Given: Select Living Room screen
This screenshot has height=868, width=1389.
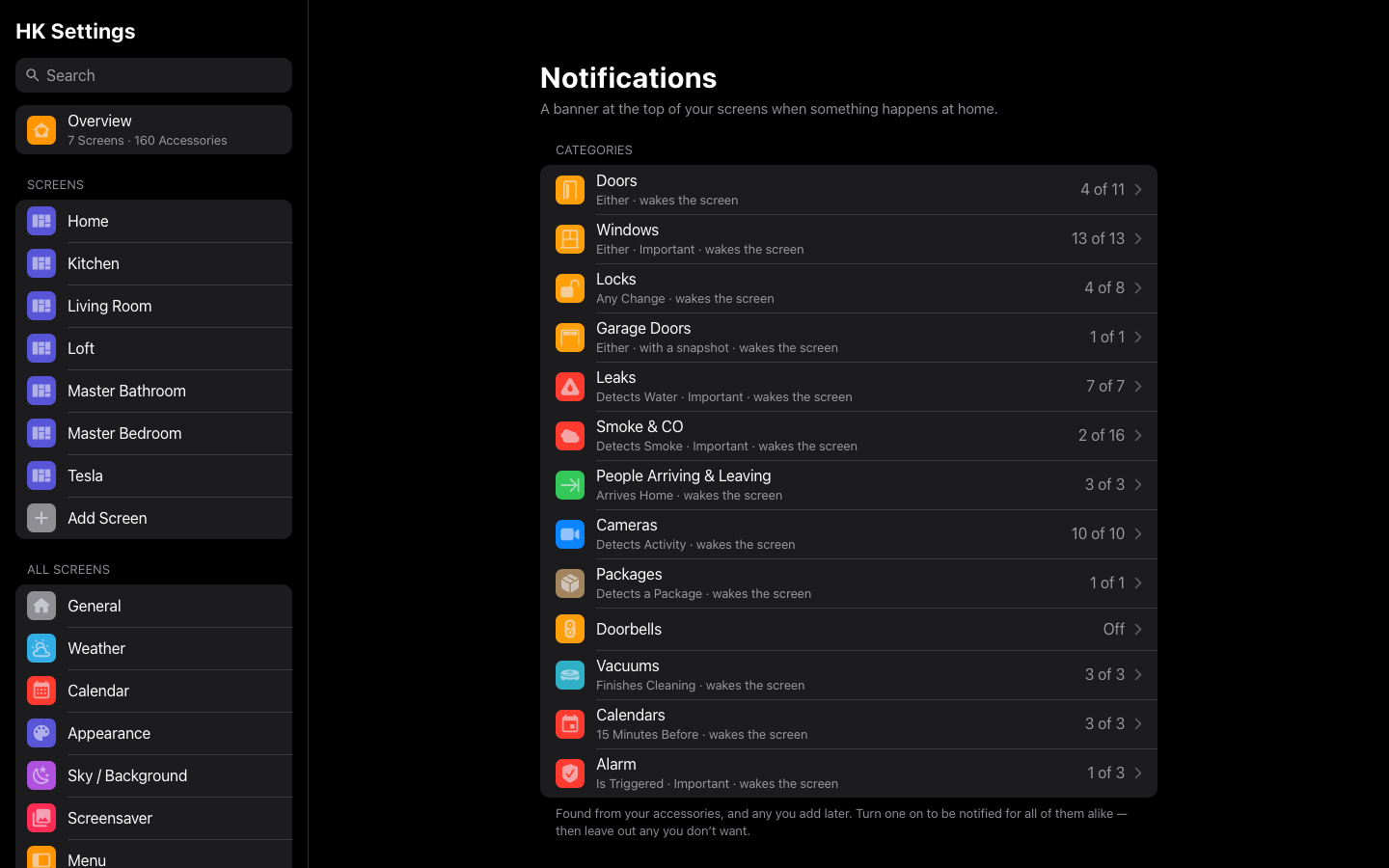Looking at the screenshot, I should (x=153, y=306).
